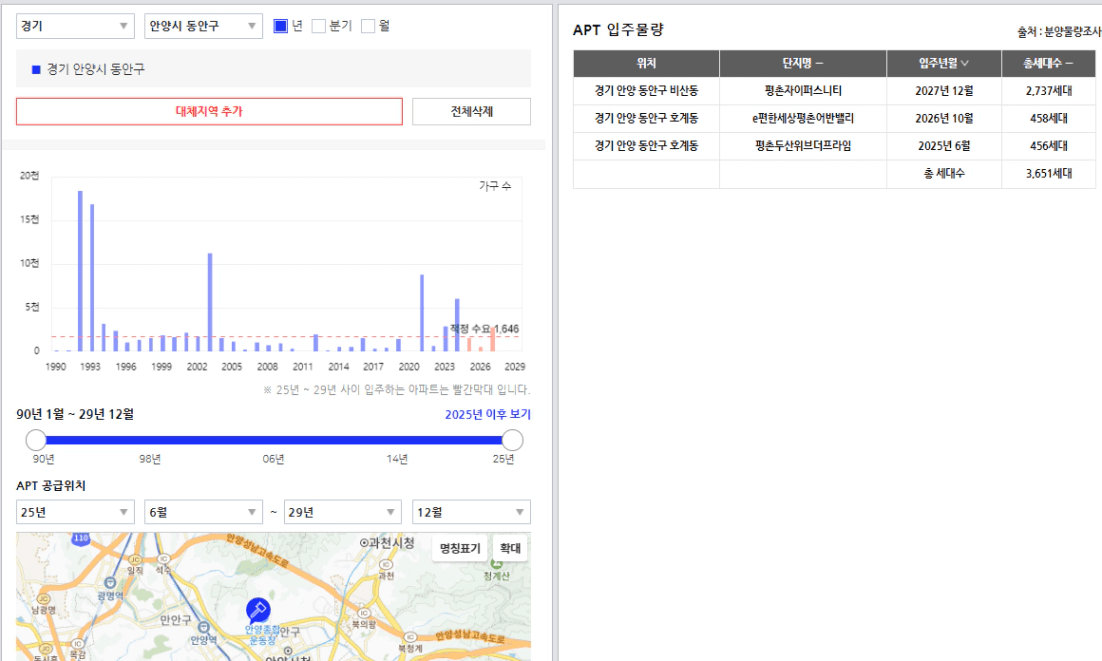Click the 경기 안양시 동안구 legend label

96,70
